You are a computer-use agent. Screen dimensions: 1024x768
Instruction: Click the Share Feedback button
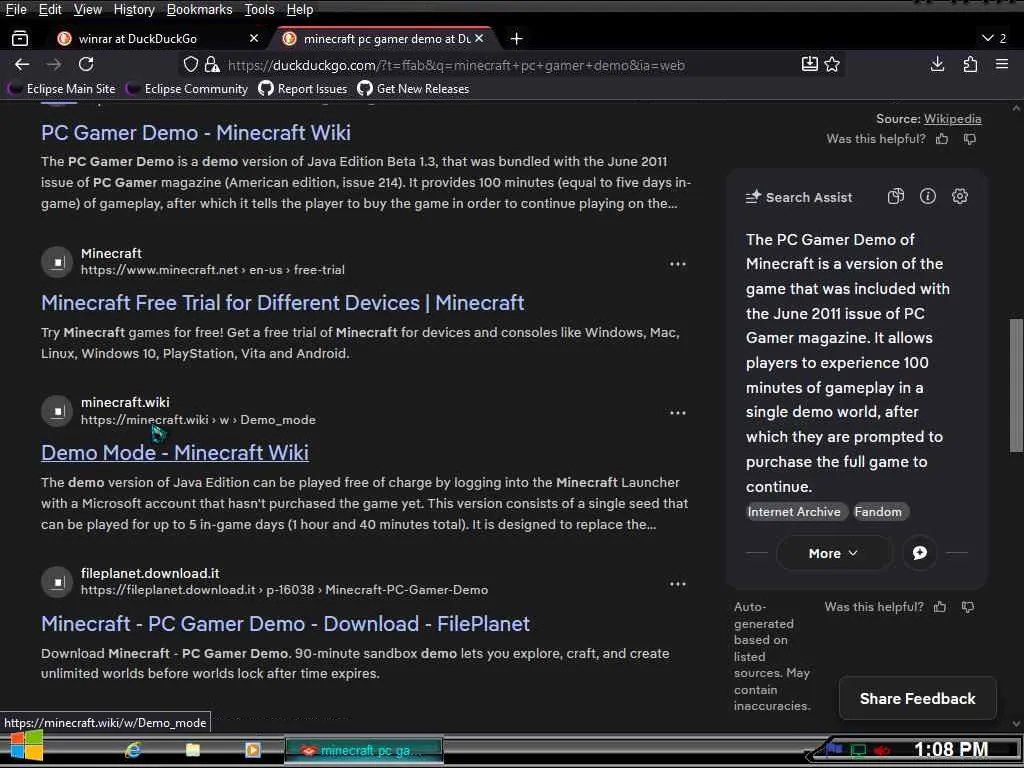[918, 698]
